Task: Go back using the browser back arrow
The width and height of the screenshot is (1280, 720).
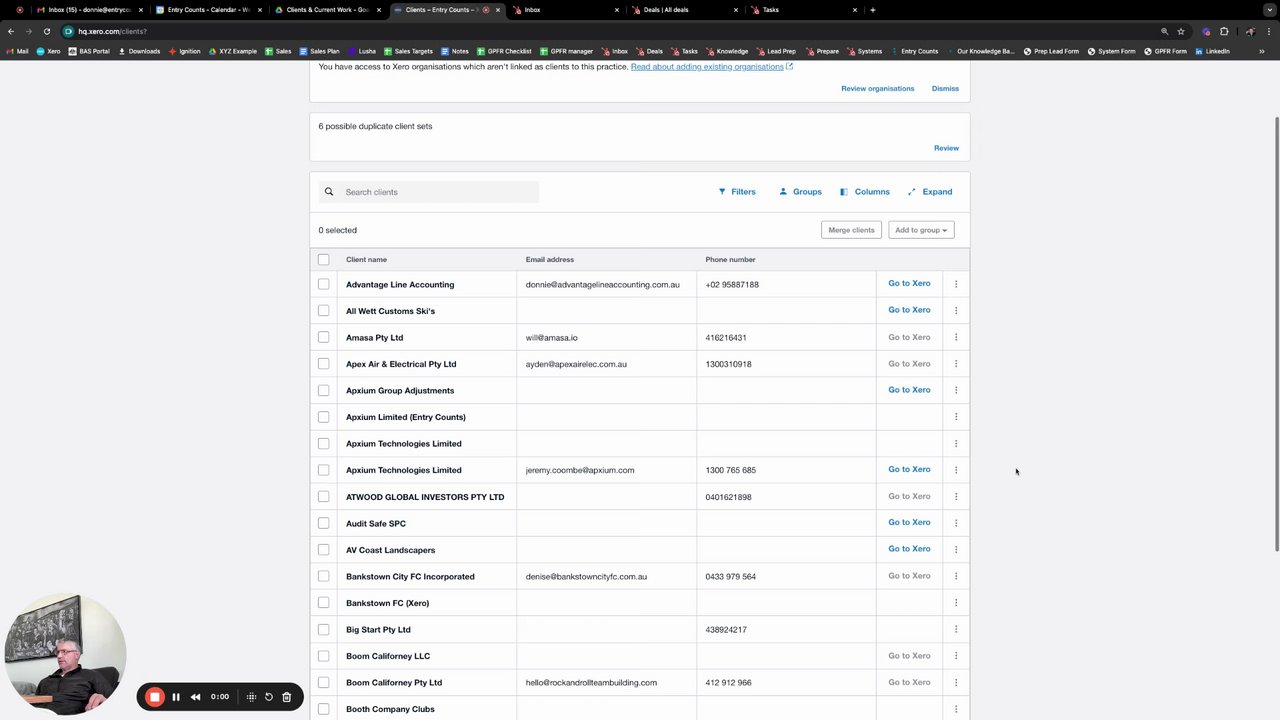Action: coord(11,31)
